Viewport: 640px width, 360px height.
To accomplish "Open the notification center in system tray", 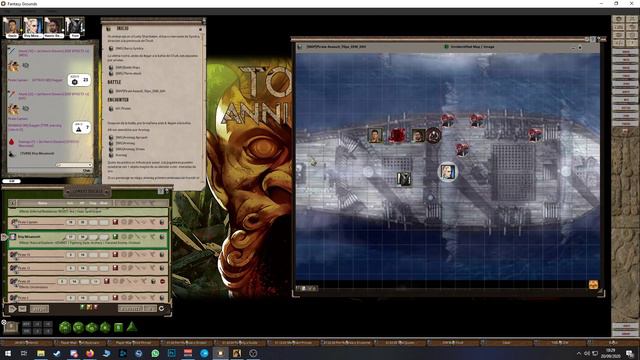I will 630,353.
